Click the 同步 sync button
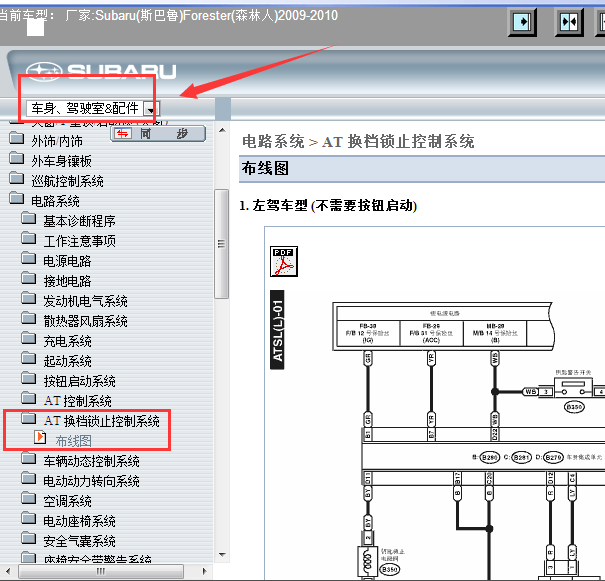605x581 pixels. tap(158, 134)
